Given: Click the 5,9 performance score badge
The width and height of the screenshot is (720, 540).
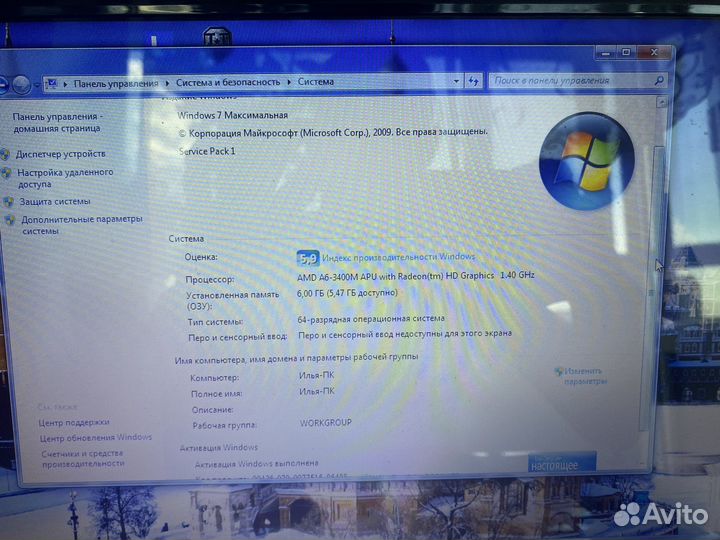Looking at the screenshot, I should [x=307, y=259].
